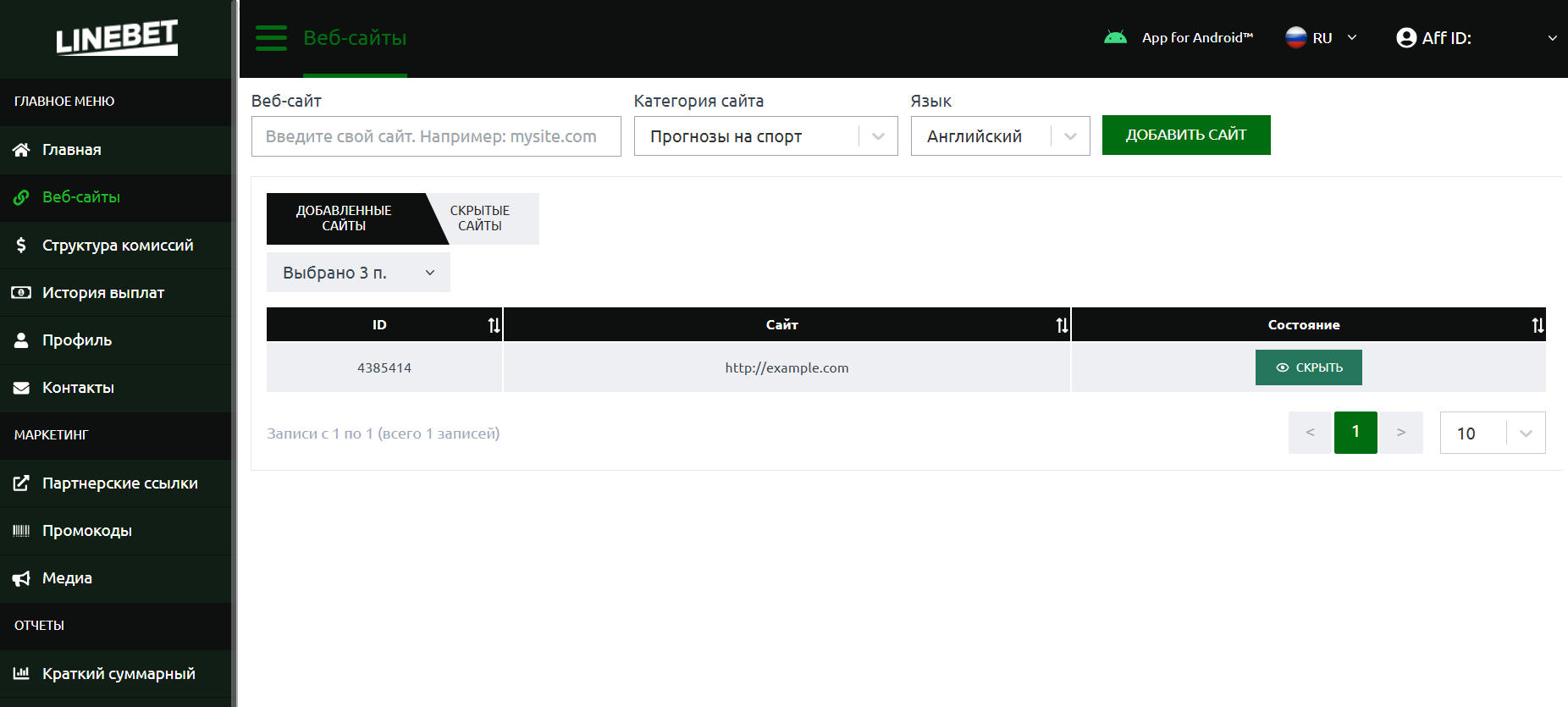
Task: Open Веб-сайты from the sidebar
Action: tap(116, 197)
